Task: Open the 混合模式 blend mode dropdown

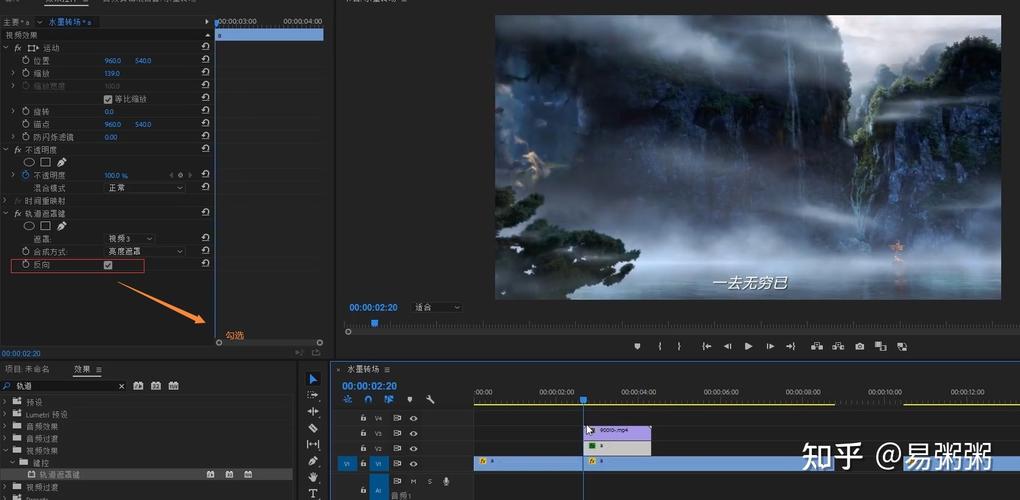Action: click(x=145, y=188)
